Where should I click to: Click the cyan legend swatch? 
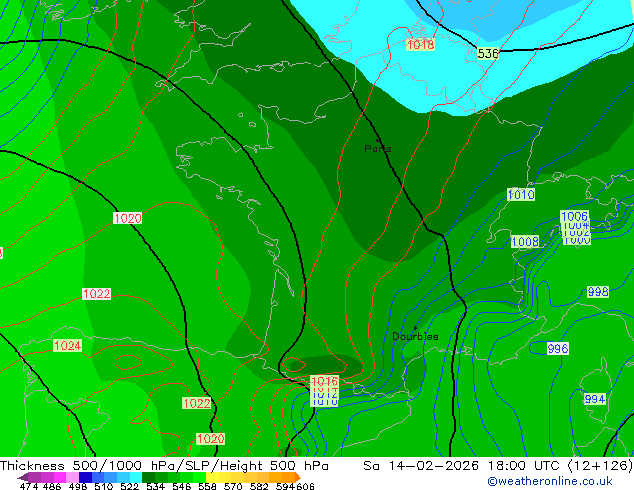pos(136,477)
